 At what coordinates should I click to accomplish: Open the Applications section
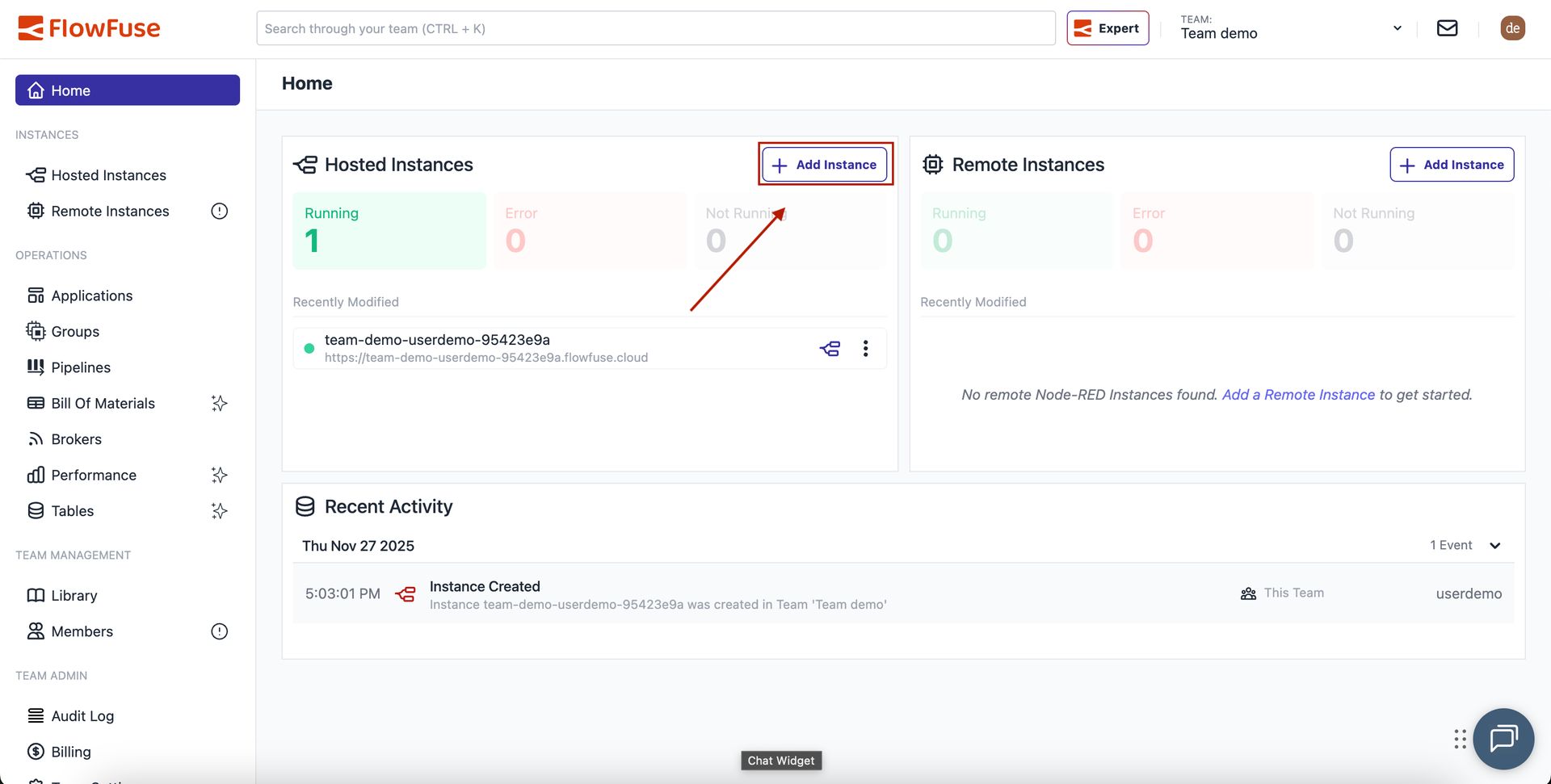pos(90,295)
